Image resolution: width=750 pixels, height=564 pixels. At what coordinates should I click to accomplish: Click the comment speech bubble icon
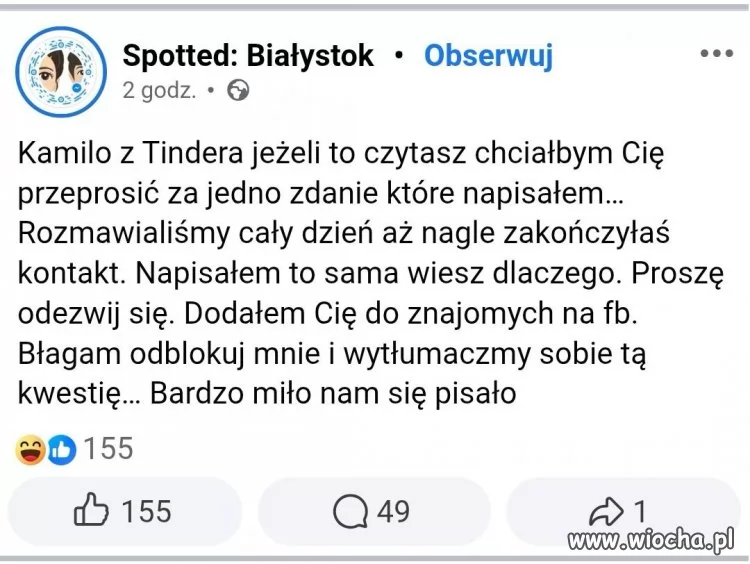click(x=351, y=512)
